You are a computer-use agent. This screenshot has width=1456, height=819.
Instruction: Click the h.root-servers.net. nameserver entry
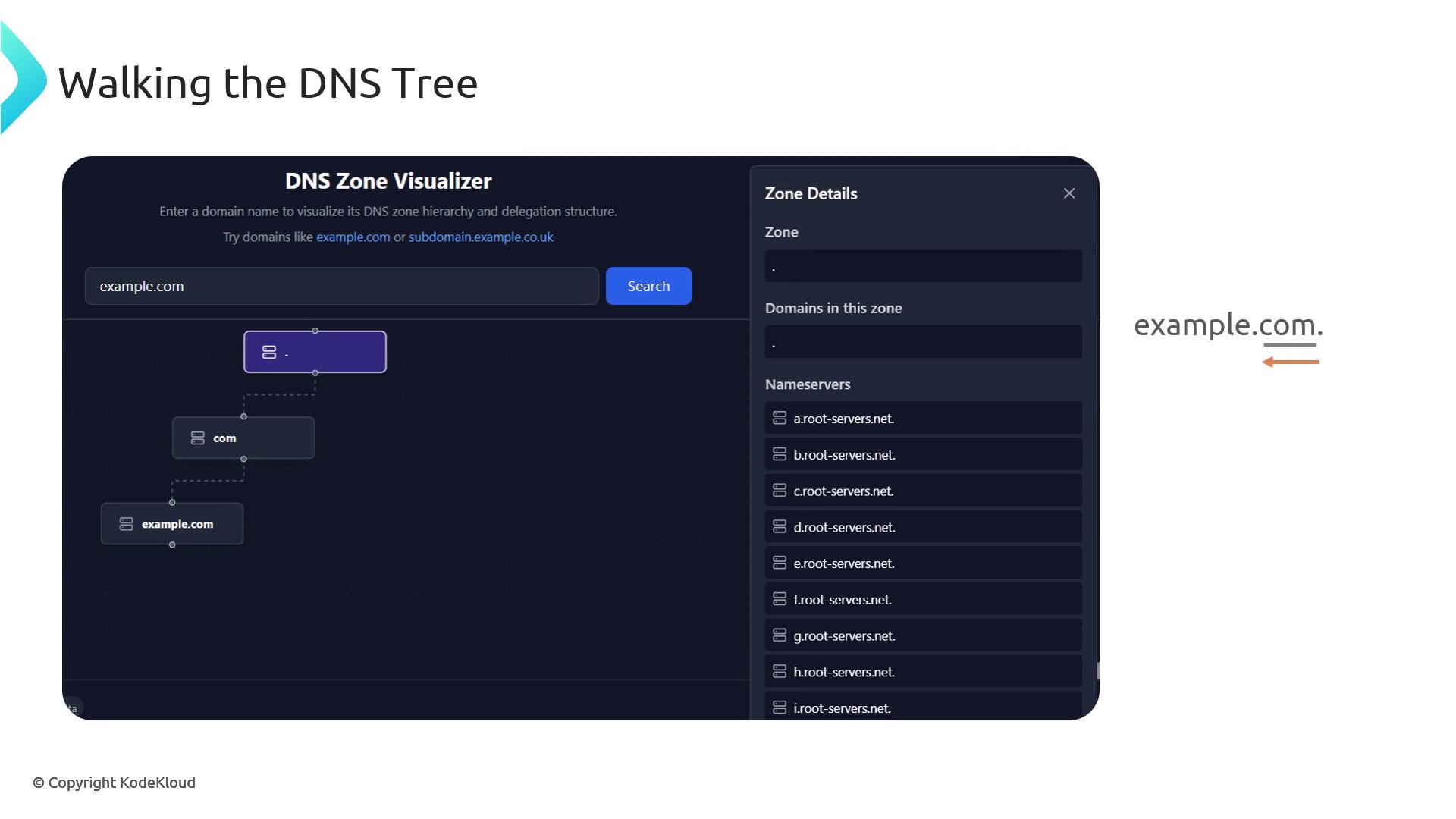[923, 672]
